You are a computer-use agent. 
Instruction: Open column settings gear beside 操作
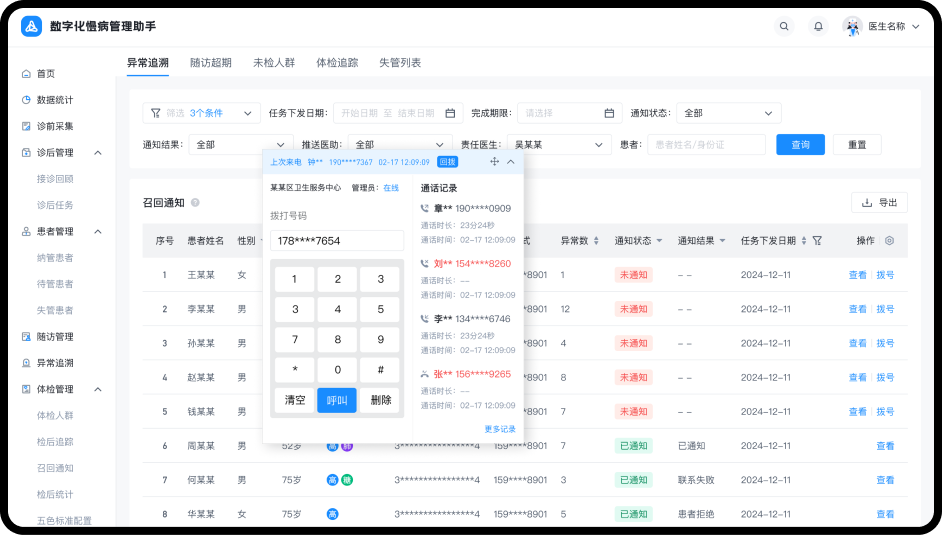click(x=889, y=241)
